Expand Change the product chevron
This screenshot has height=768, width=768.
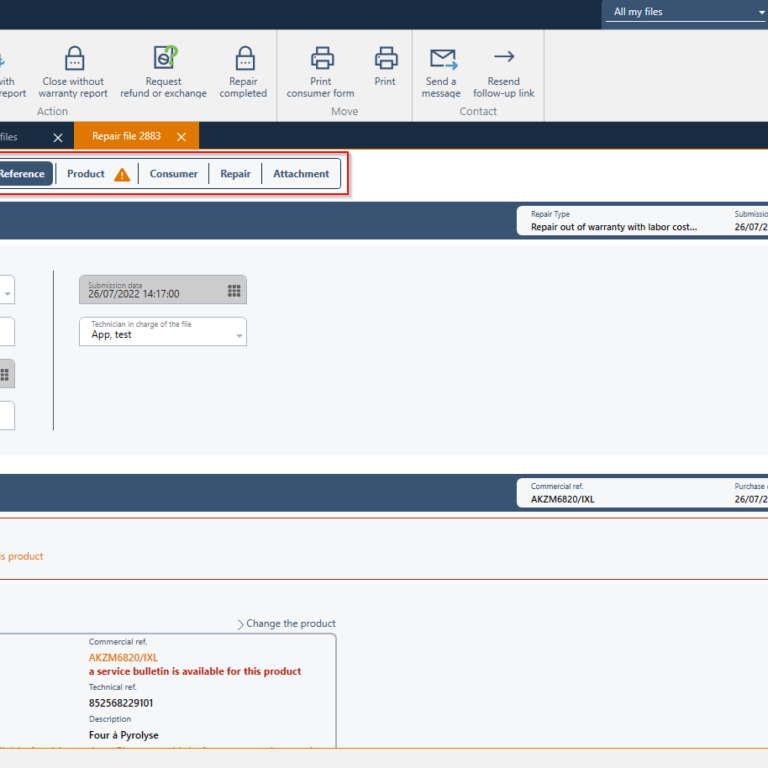coord(241,624)
